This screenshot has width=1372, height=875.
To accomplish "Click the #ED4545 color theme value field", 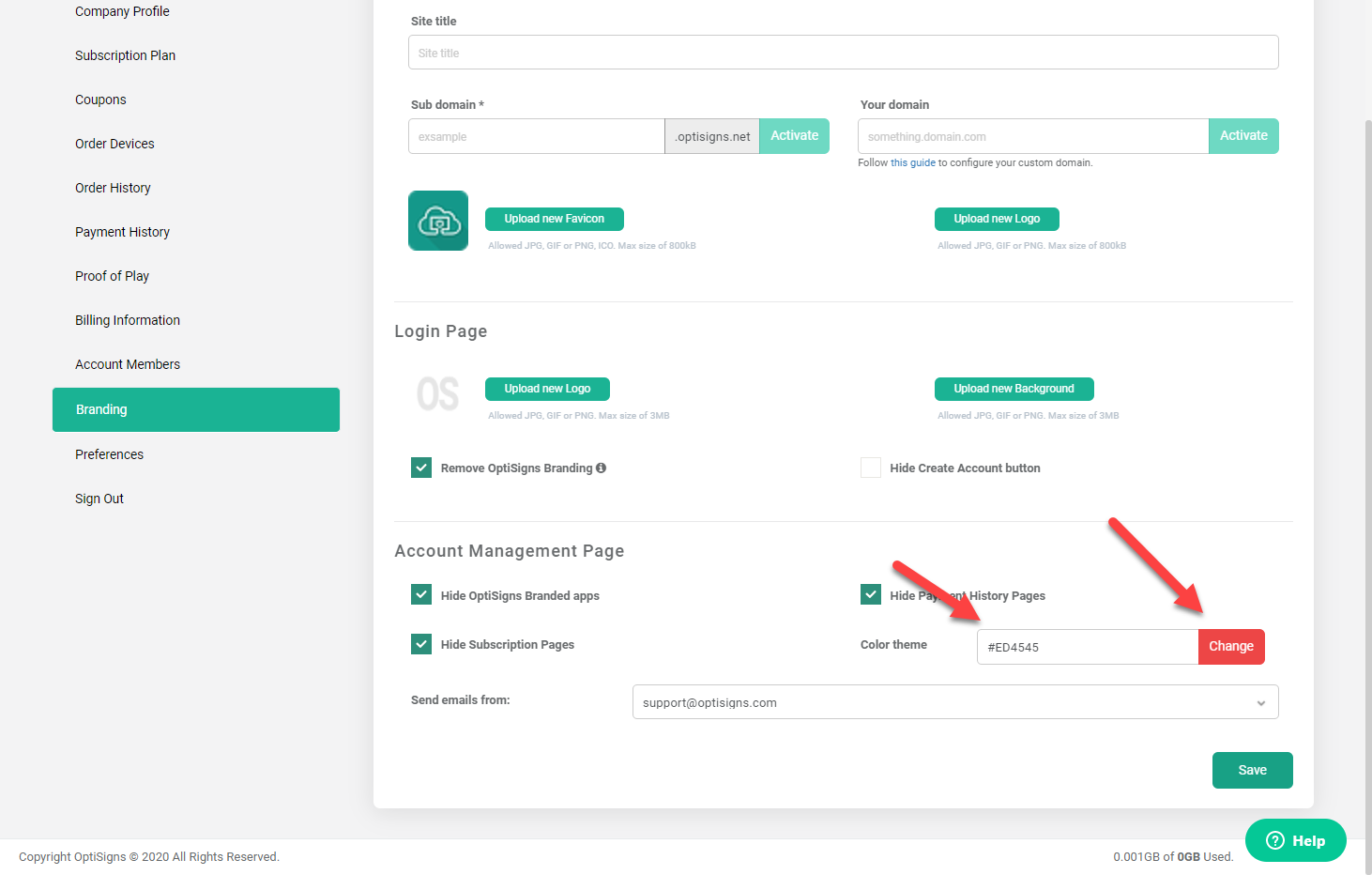I will (1087, 646).
